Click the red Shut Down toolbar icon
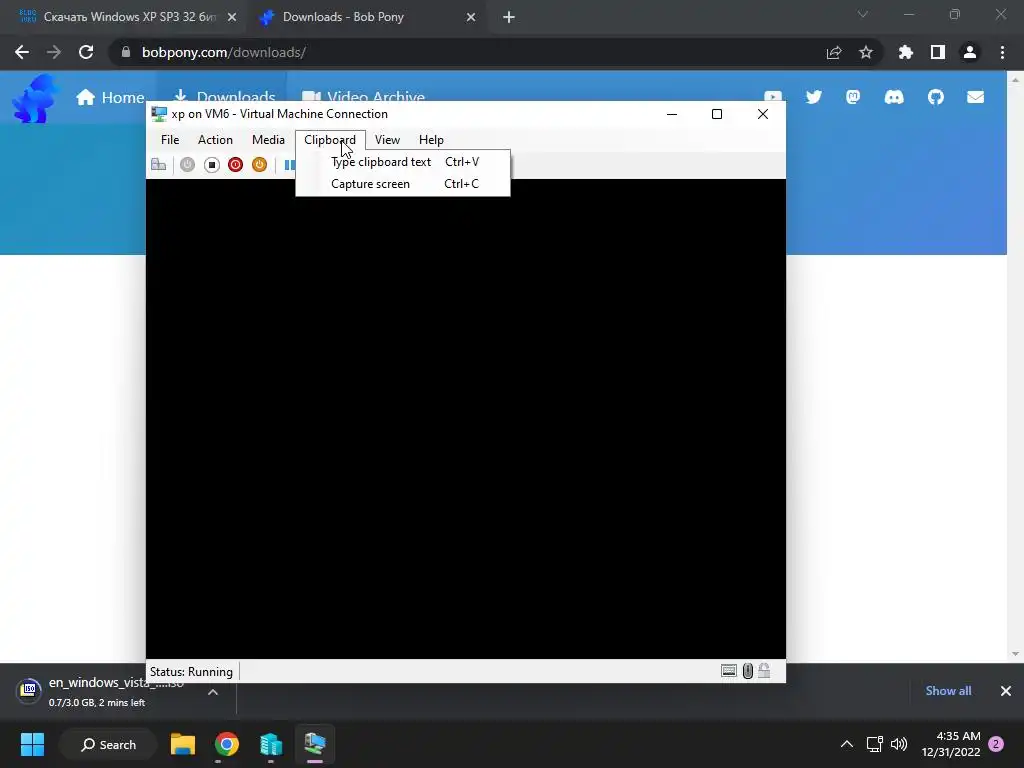 click(236, 165)
